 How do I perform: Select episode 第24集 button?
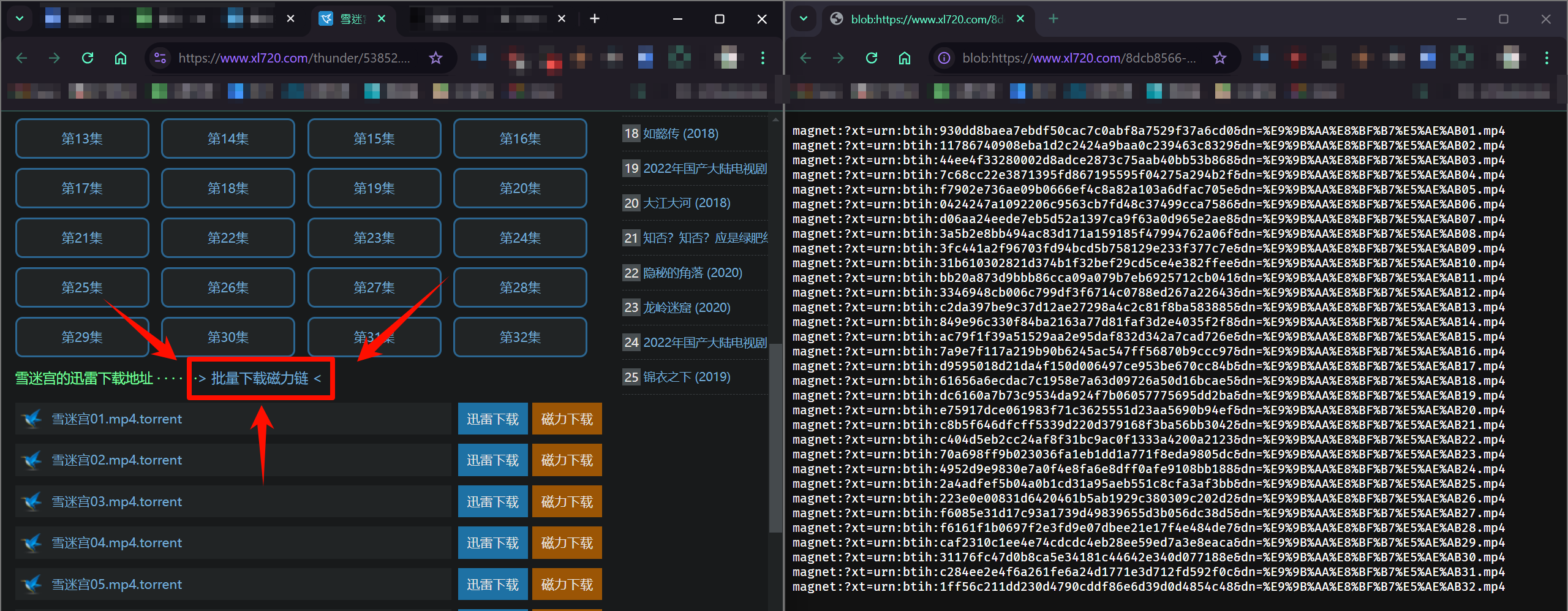pyautogui.click(x=519, y=238)
